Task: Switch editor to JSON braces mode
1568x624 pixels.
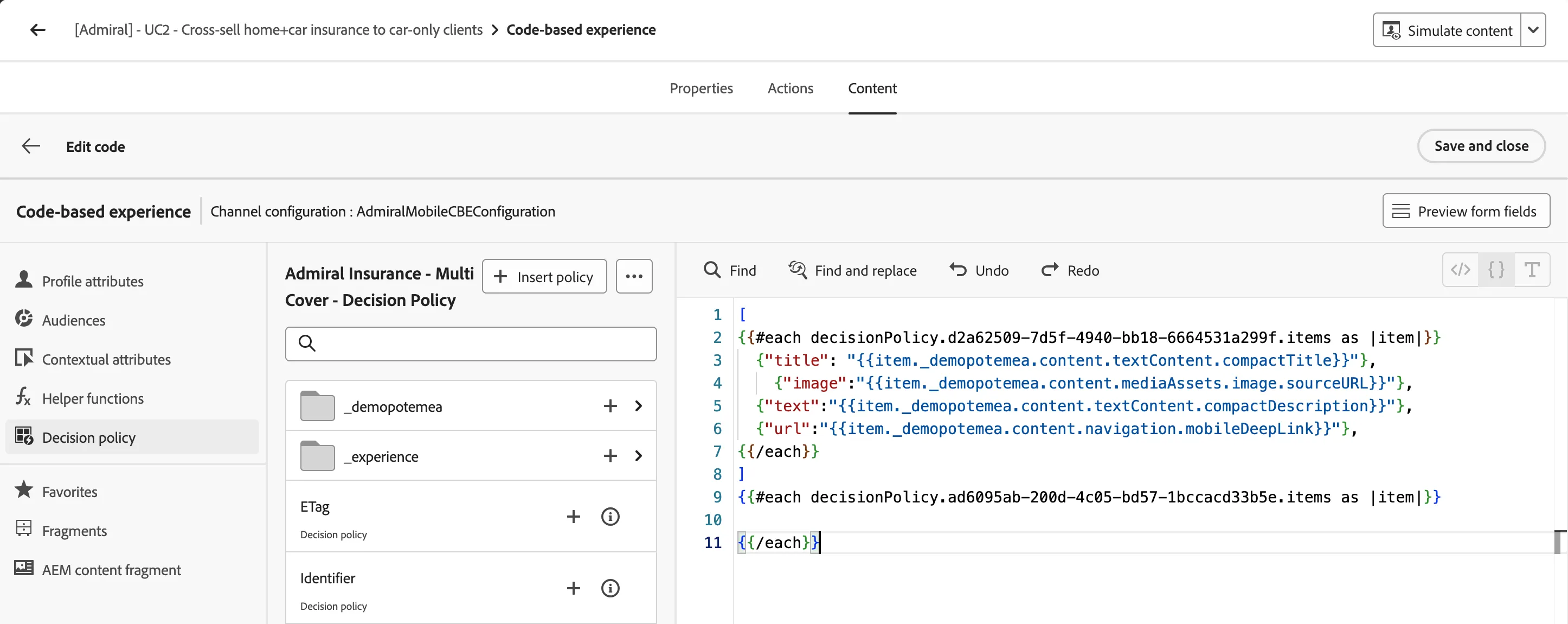Action: 1496,269
